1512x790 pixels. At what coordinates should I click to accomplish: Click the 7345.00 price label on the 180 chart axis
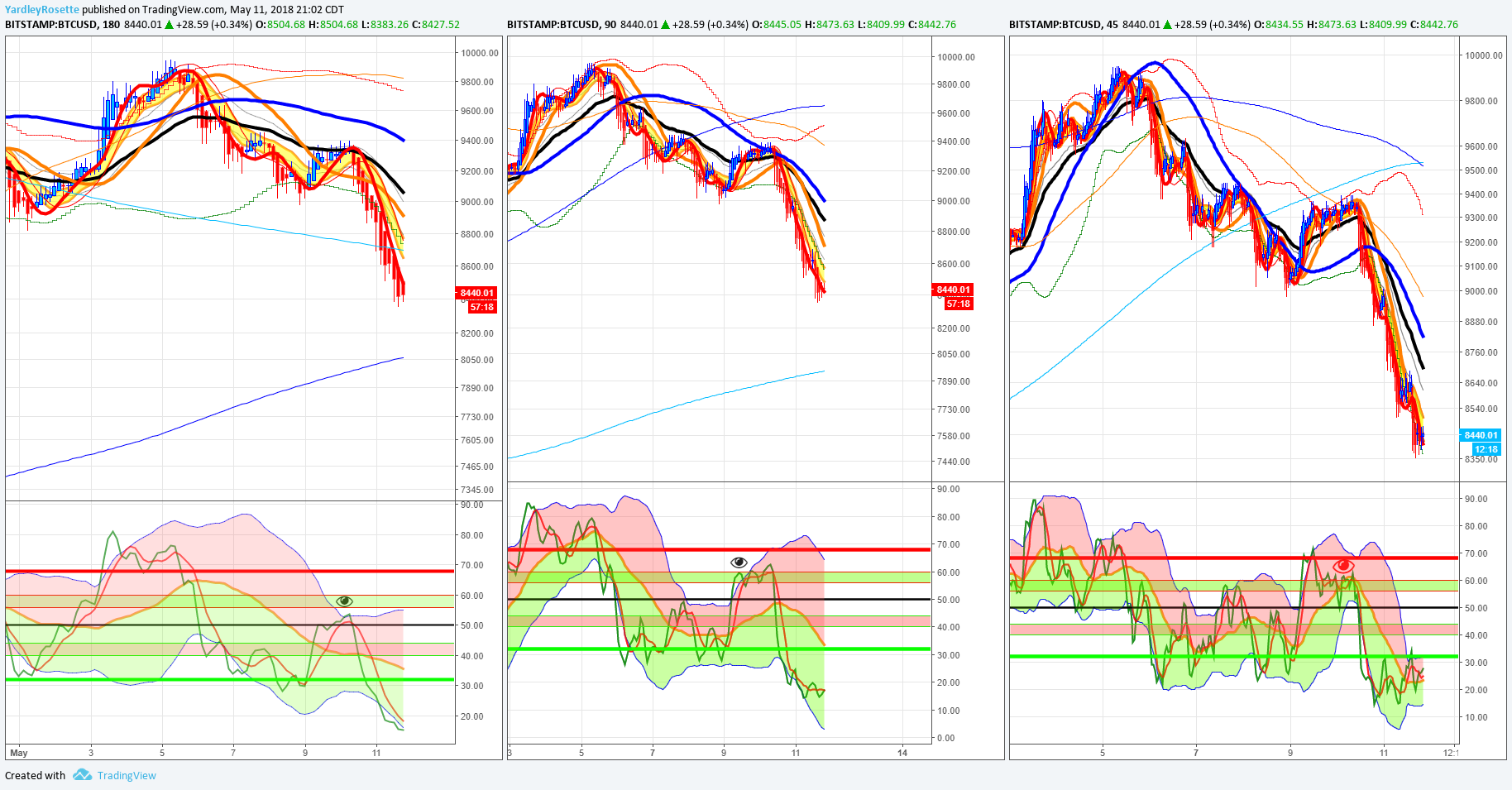click(x=477, y=490)
